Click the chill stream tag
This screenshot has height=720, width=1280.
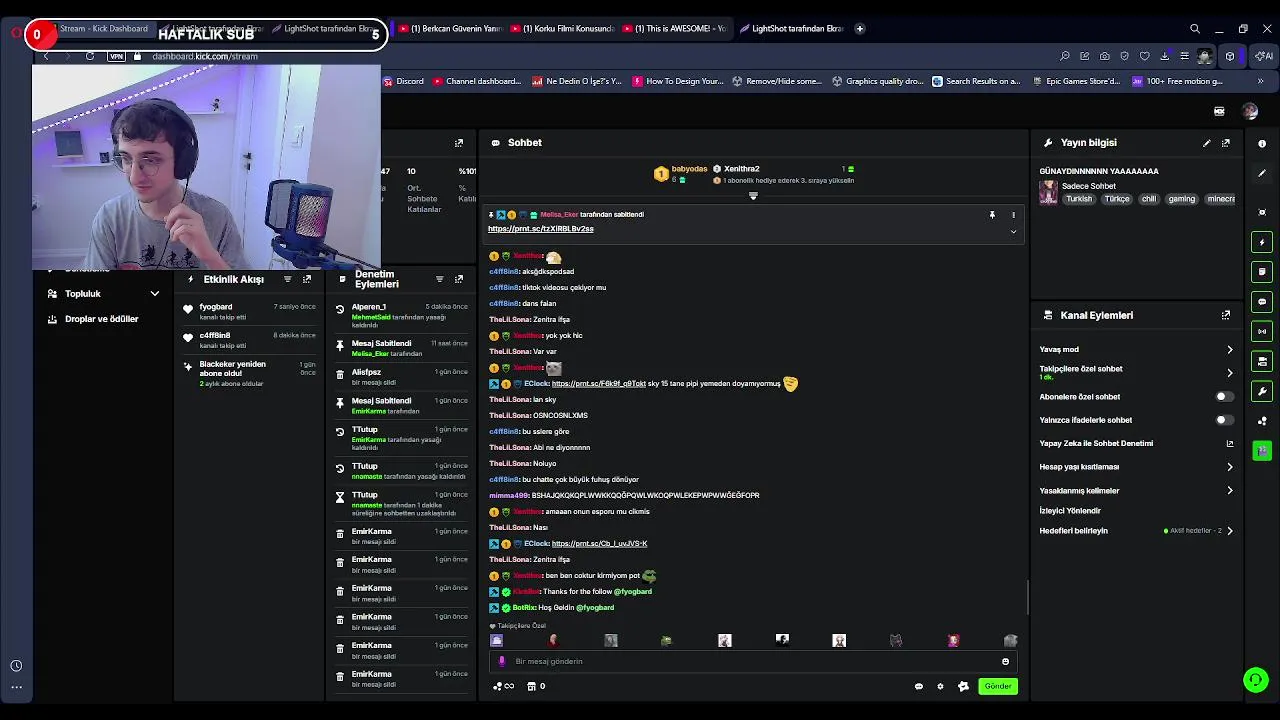[1148, 199]
